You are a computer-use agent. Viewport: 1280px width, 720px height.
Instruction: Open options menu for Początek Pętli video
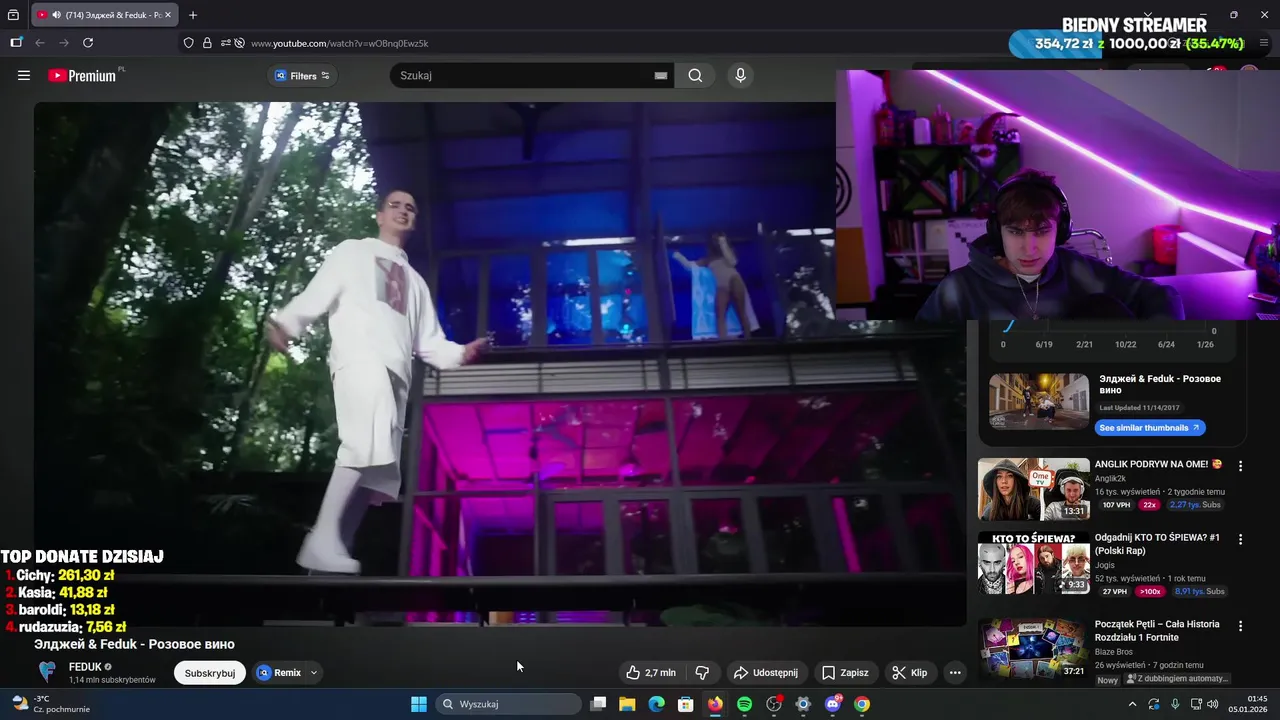(x=1240, y=626)
